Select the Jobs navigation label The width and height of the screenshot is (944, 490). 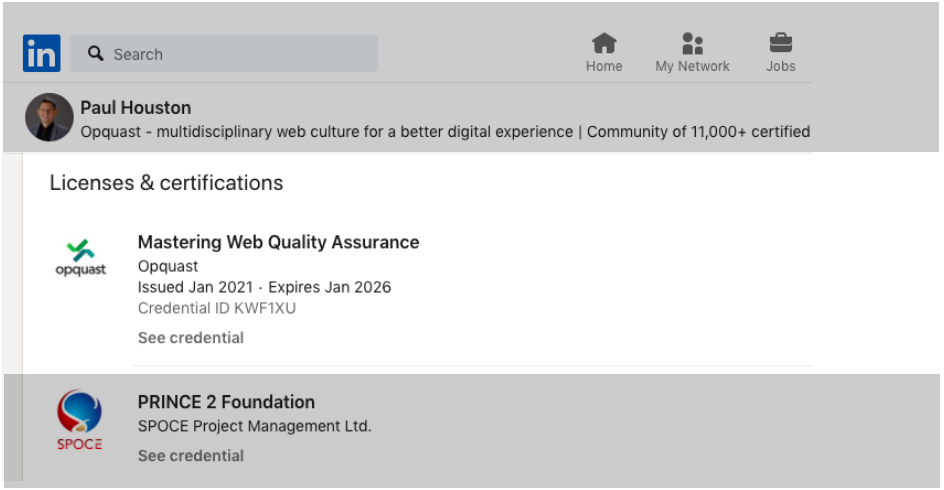point(780,66)
